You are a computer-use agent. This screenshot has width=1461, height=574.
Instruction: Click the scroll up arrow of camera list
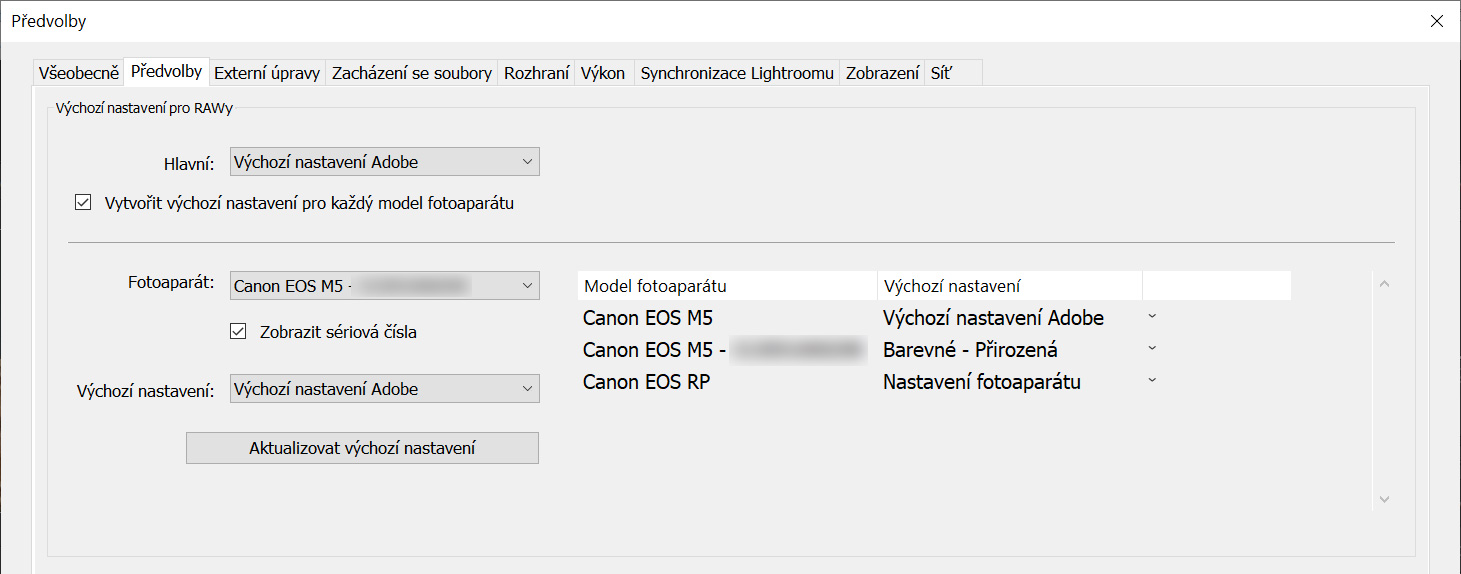click(x=1384, y=284)
